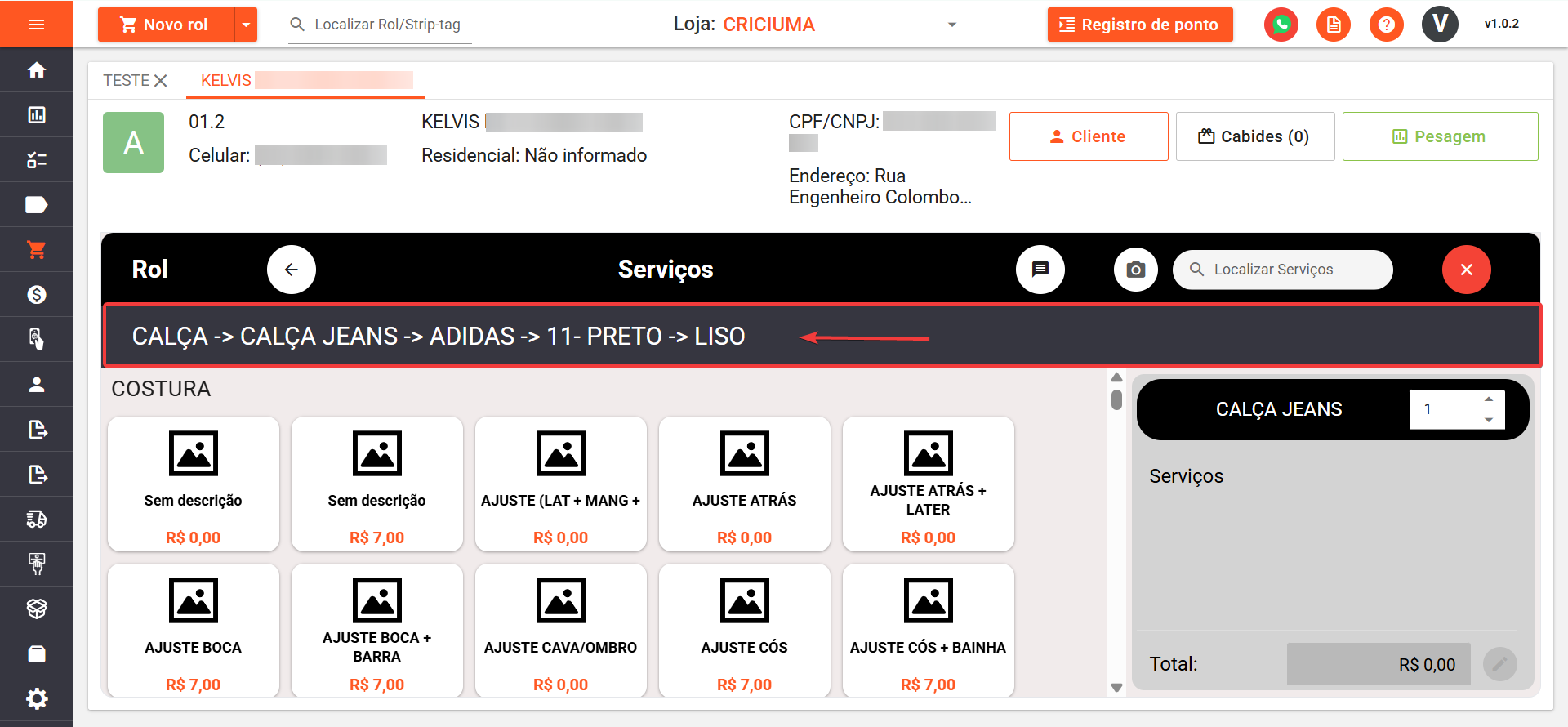1568x727 pixels.
Task: Open the shopping cart sidebar icon
Action: 36,250
